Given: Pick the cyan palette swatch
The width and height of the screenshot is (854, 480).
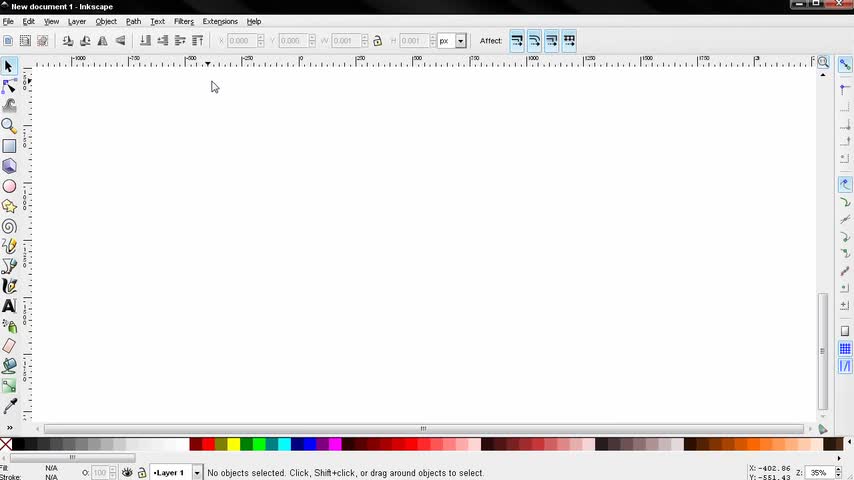Looking at the screenshot, I should click(x=284, y=444).
